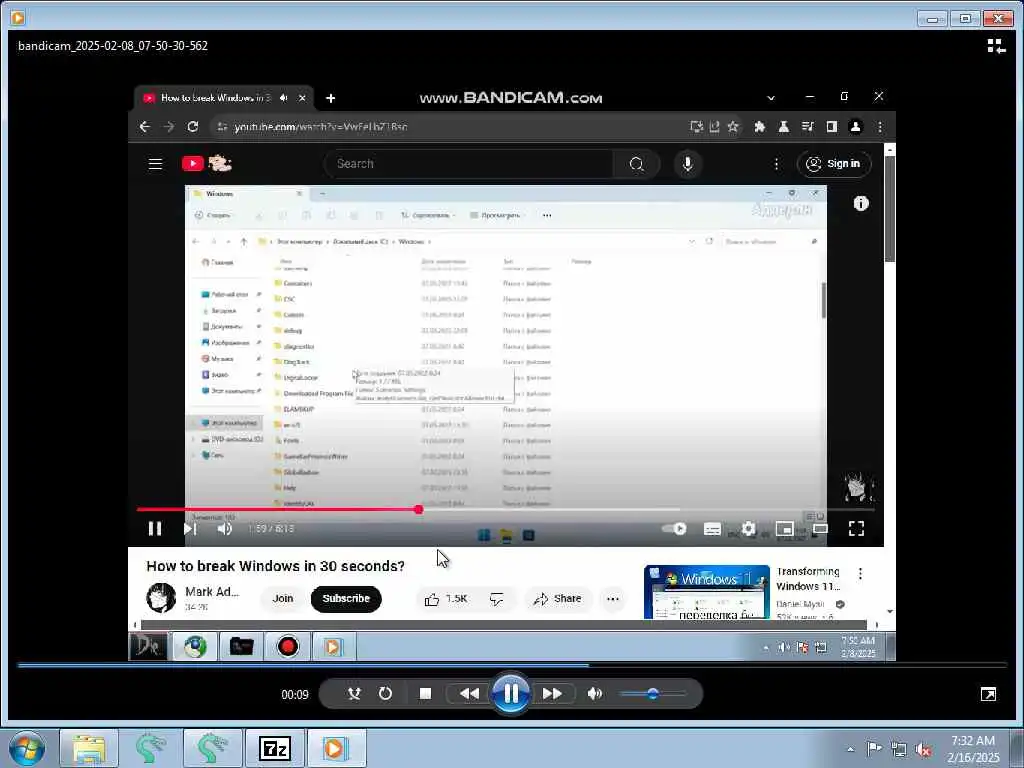Click the video info card icon
1024x768 pixels.
(x=861, y=204)
